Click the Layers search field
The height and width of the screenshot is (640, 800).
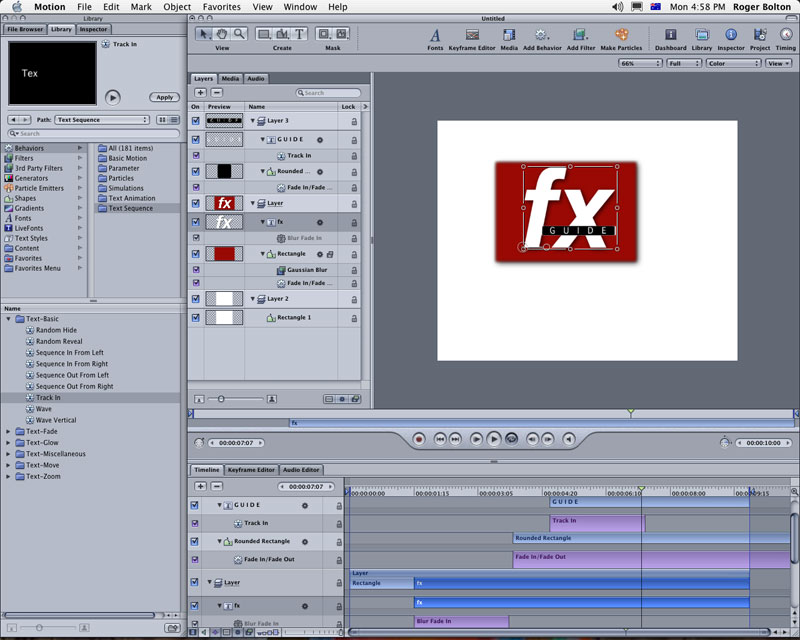pyautogui.click(x=328, y=93)
